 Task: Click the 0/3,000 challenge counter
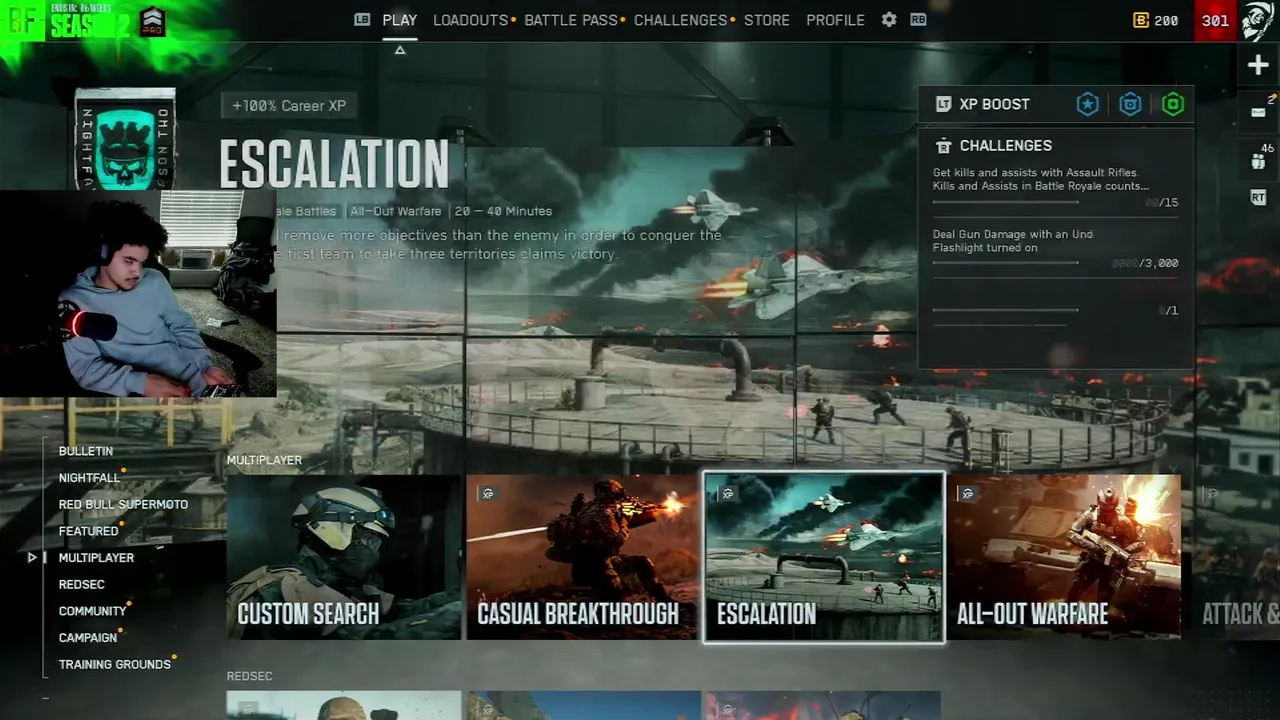pyautogui.click(x=1146, y=264)
